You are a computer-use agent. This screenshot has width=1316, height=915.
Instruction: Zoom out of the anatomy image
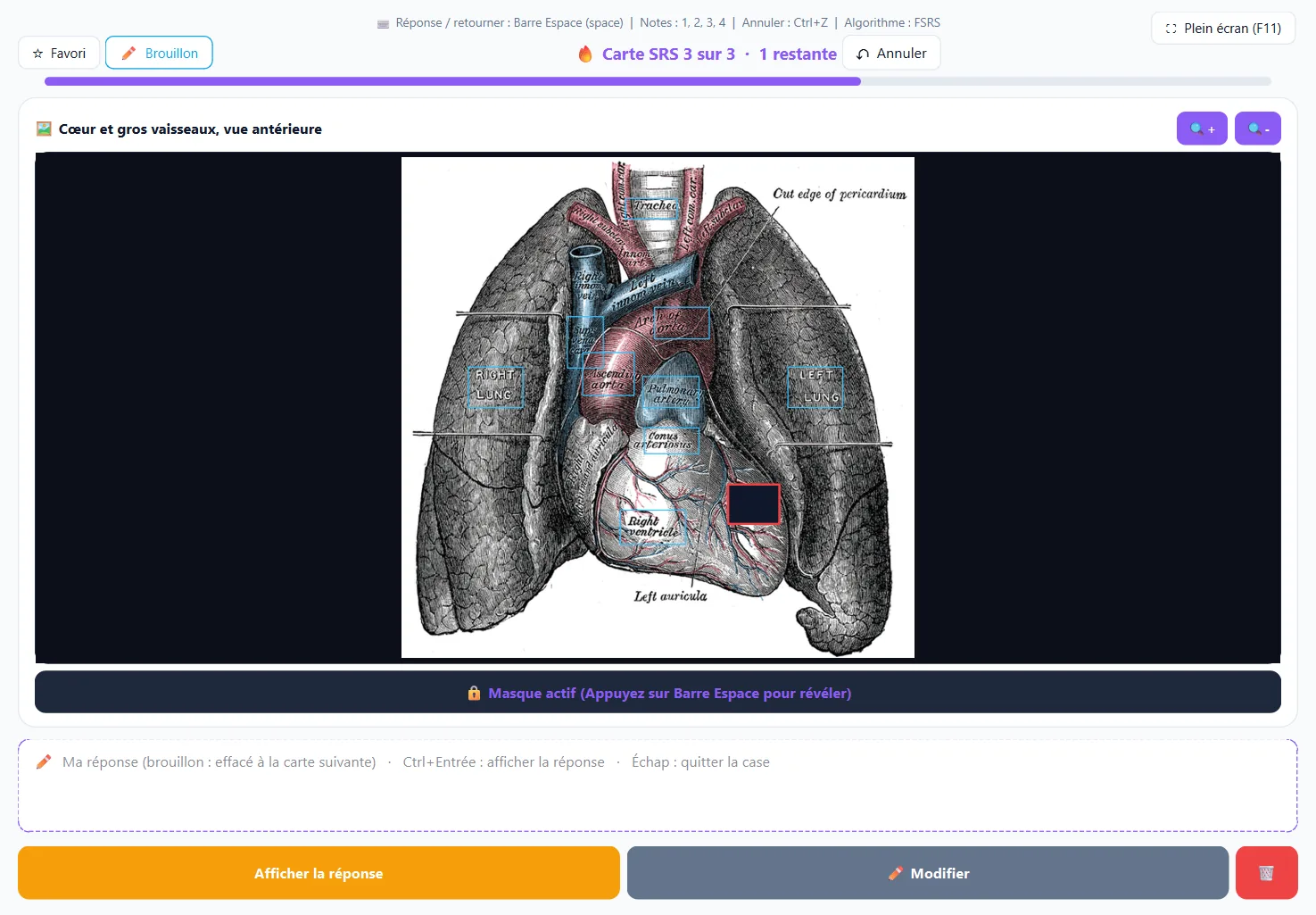1258,129
